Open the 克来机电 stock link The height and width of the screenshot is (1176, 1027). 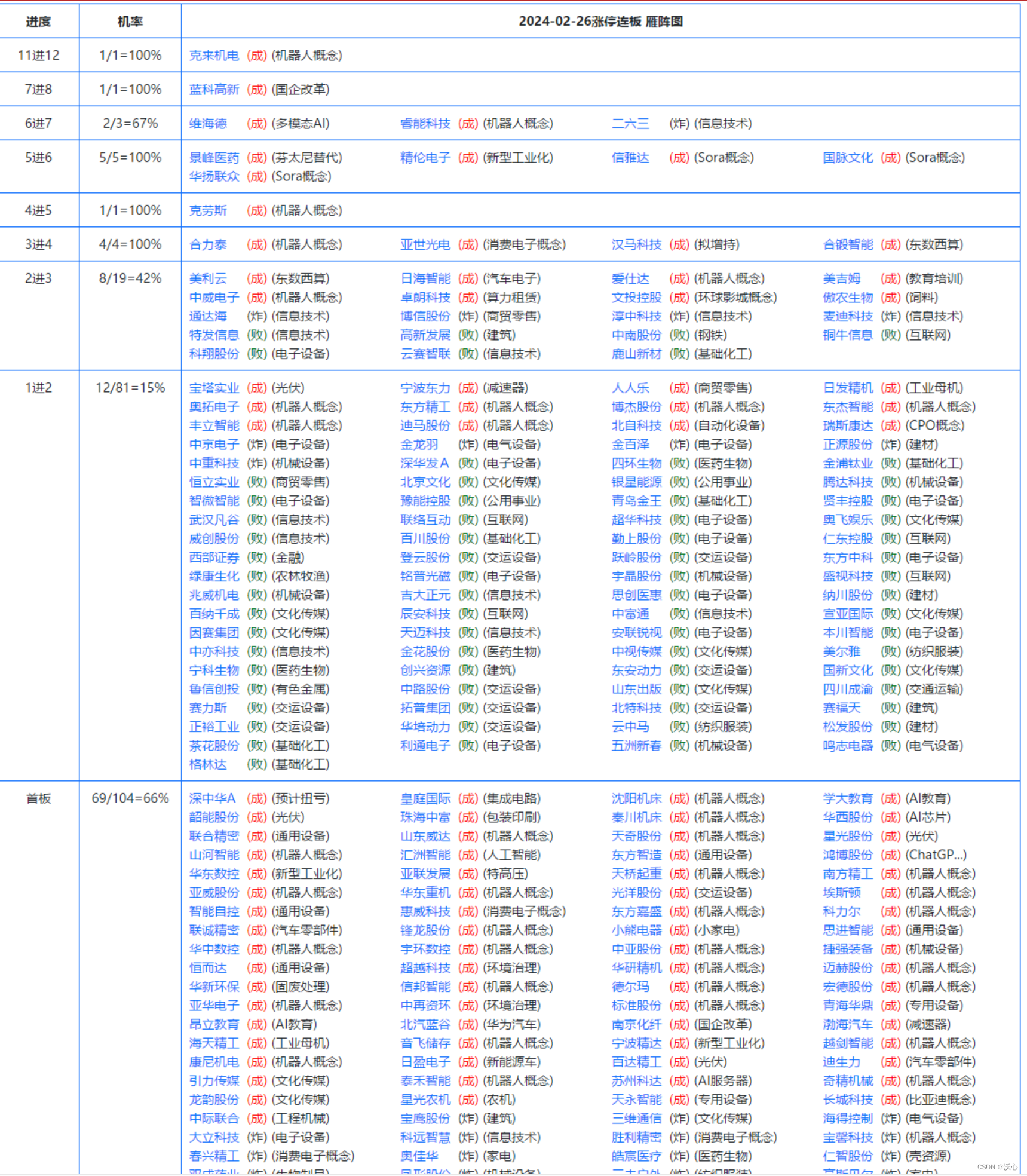(x=214, y=56)
